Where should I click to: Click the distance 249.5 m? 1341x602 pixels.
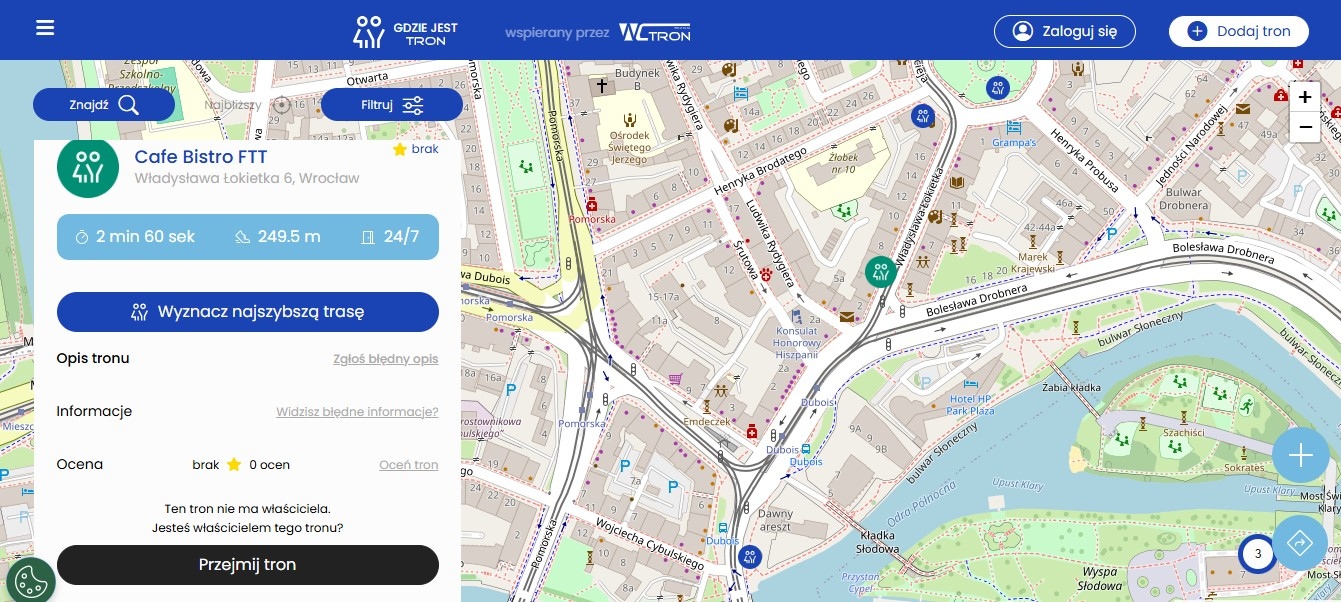click(277, 237)
